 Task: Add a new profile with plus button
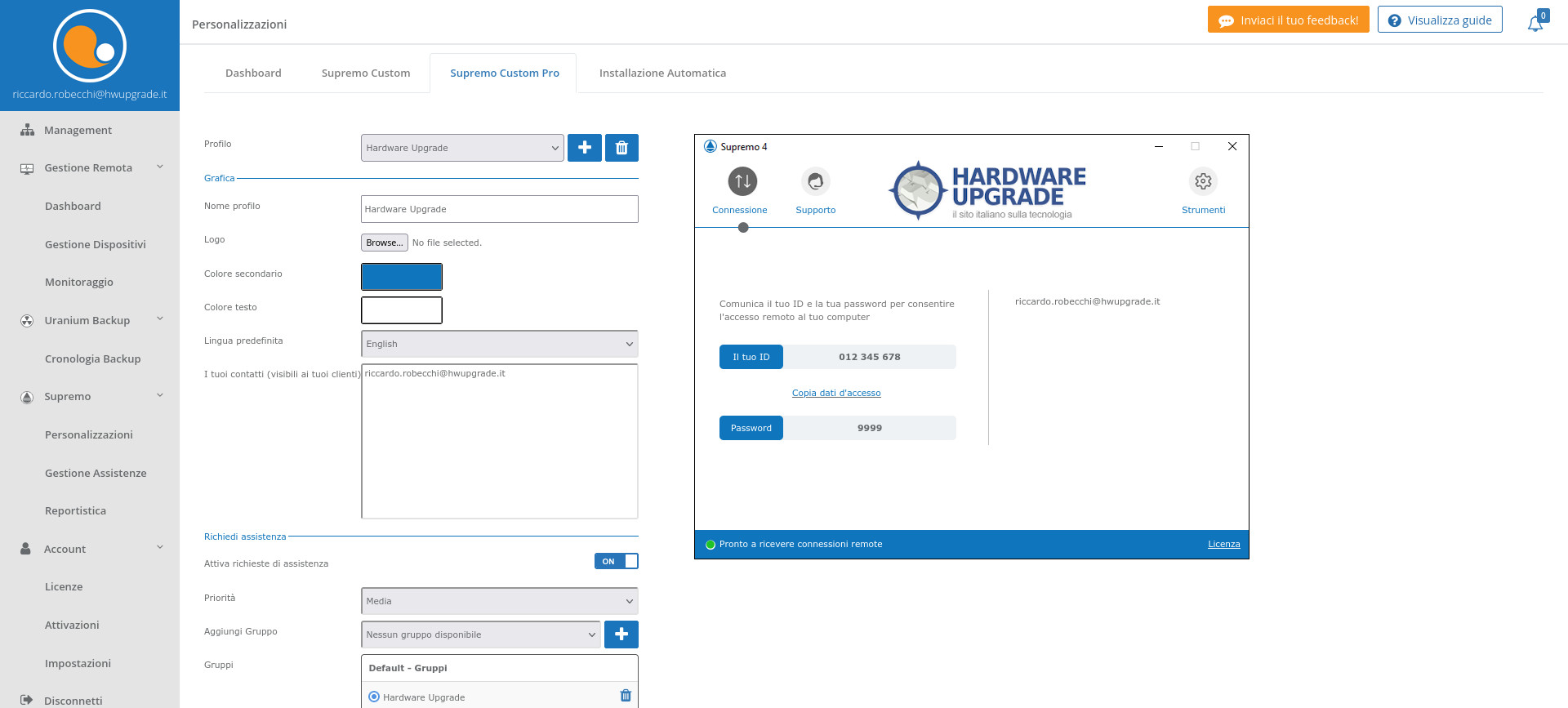coord(585,148)
